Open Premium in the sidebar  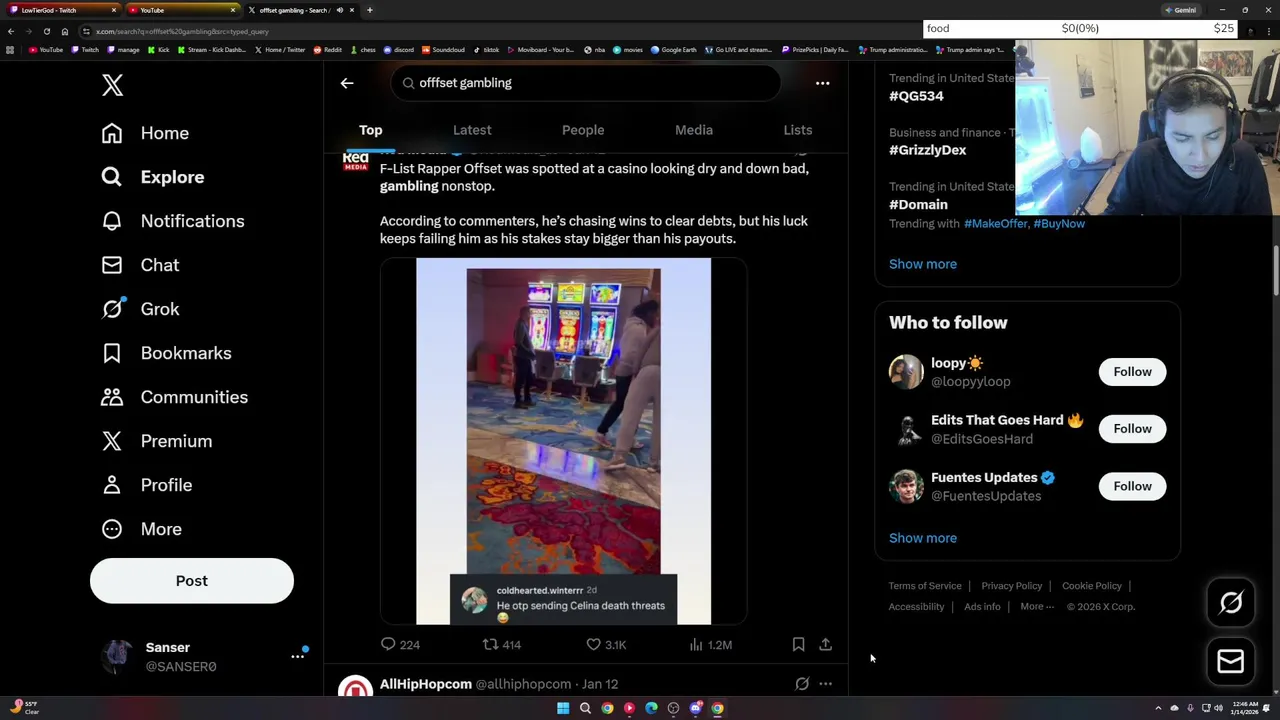pyautogui.click(x=156, y=441)
